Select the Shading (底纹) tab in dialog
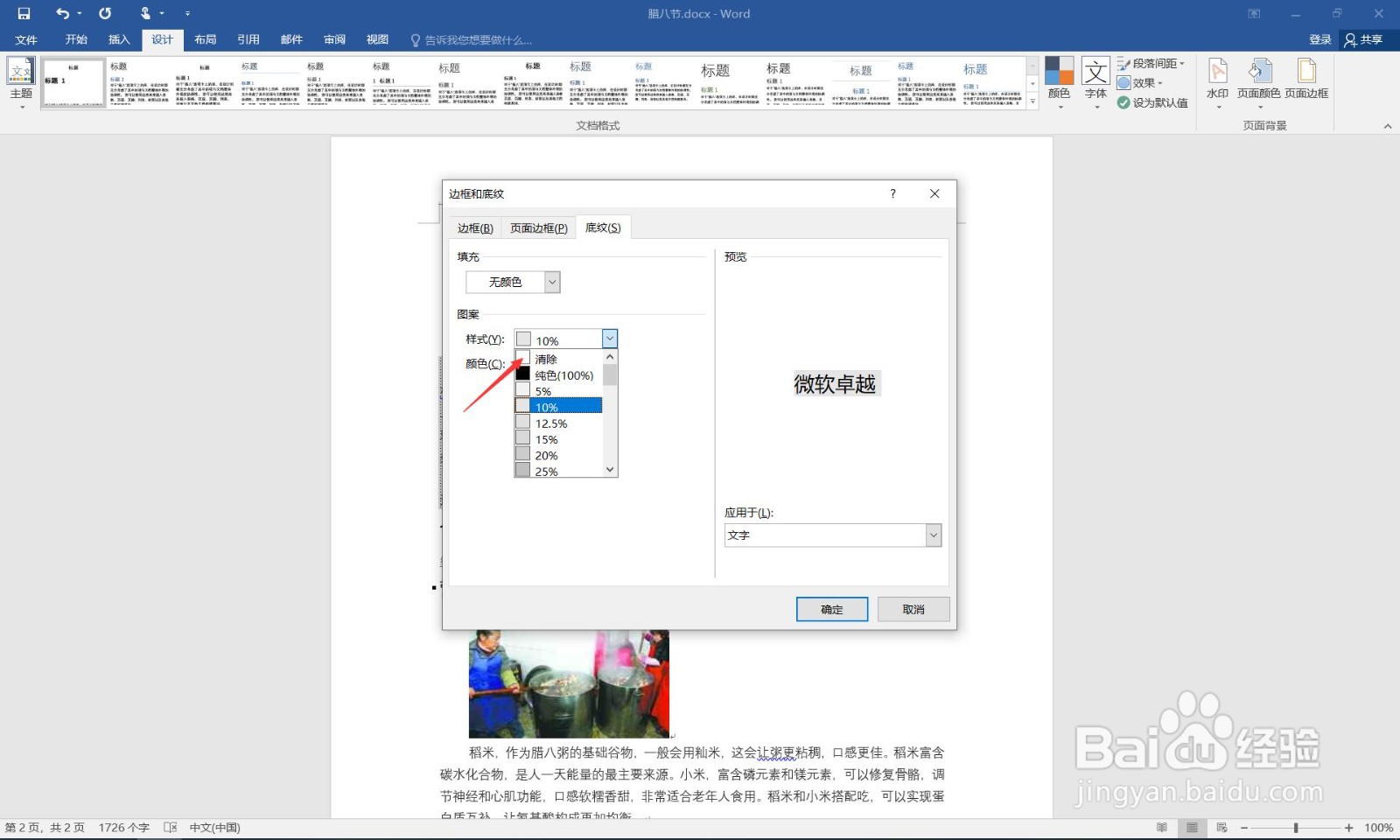 coord(603,227)
